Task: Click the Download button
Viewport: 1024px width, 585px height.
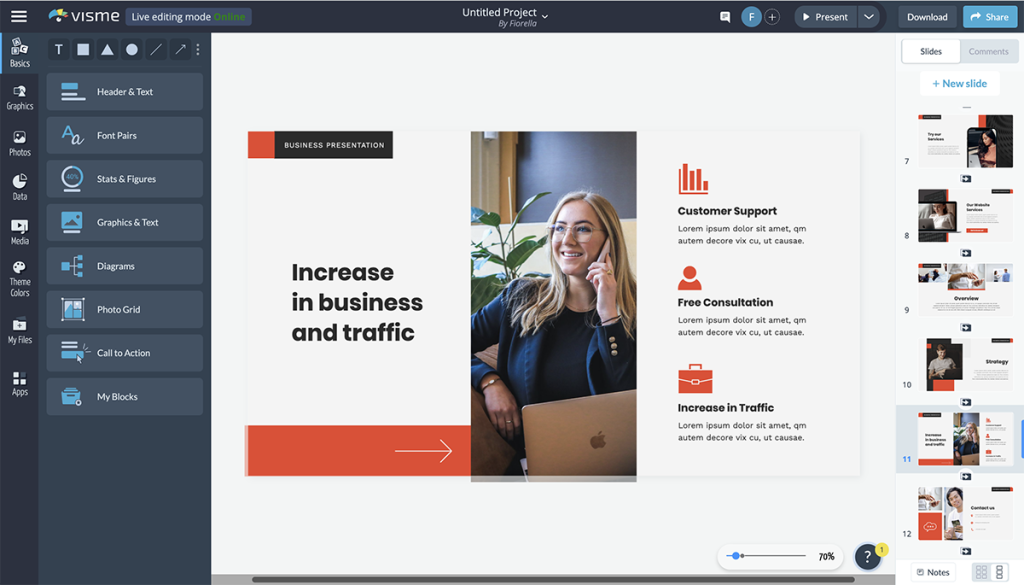Action: coord(926,16)
